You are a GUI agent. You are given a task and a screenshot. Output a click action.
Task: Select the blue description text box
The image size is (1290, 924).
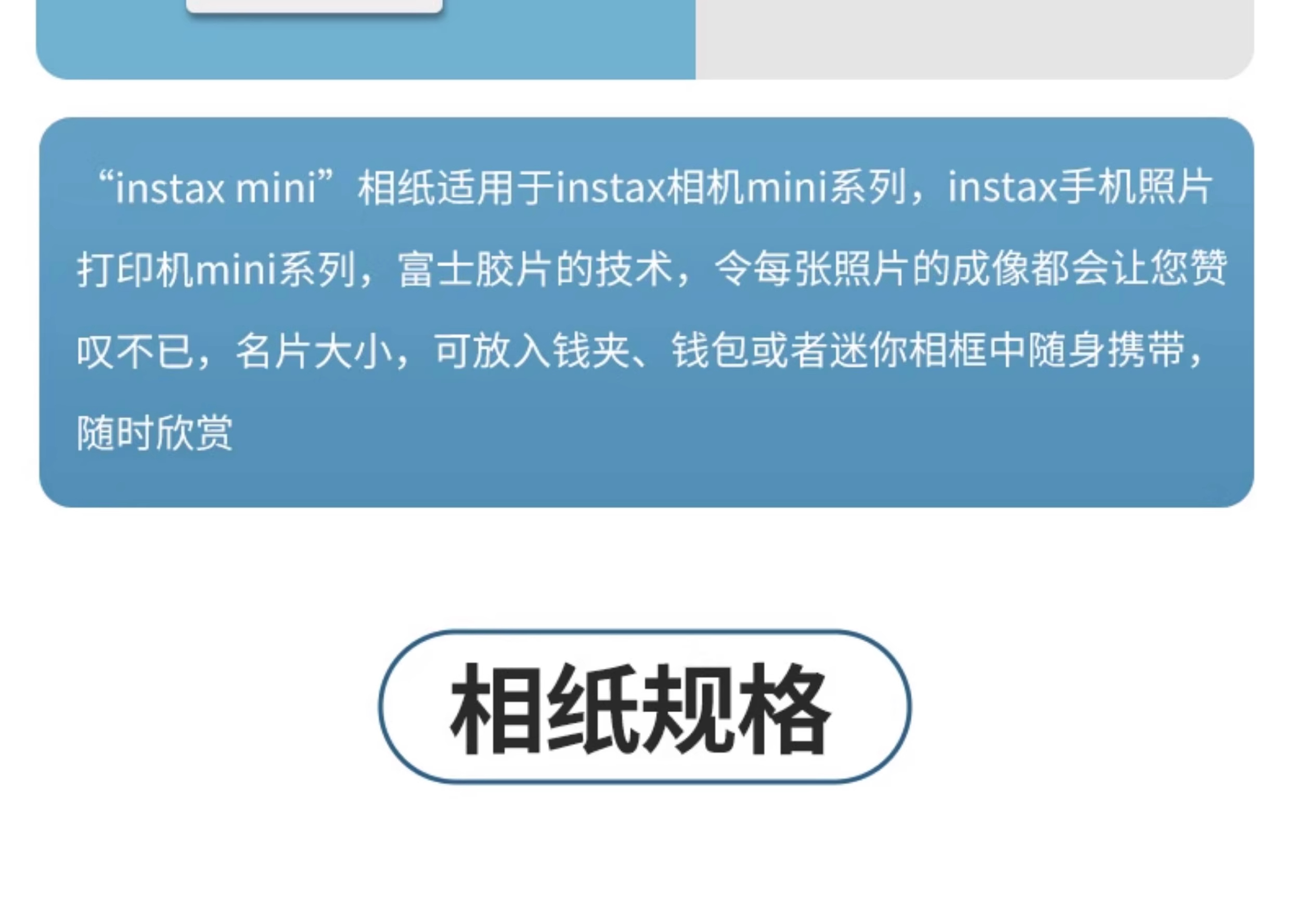[x=646, y=312]
